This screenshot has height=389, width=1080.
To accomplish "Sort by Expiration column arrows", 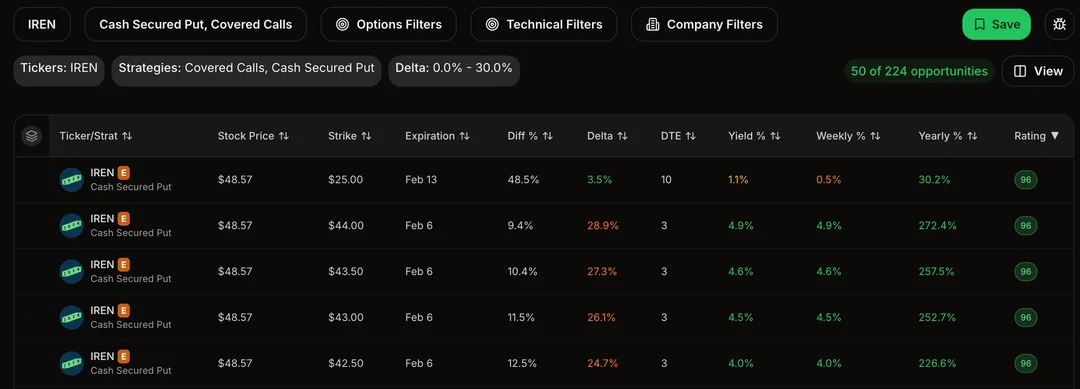I will 464,136.
